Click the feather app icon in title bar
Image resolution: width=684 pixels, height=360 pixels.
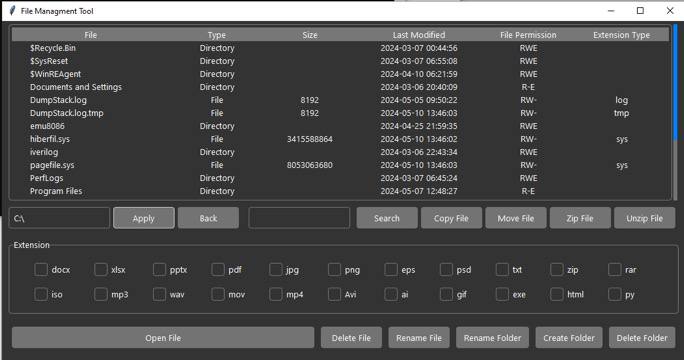coord(12,10)
